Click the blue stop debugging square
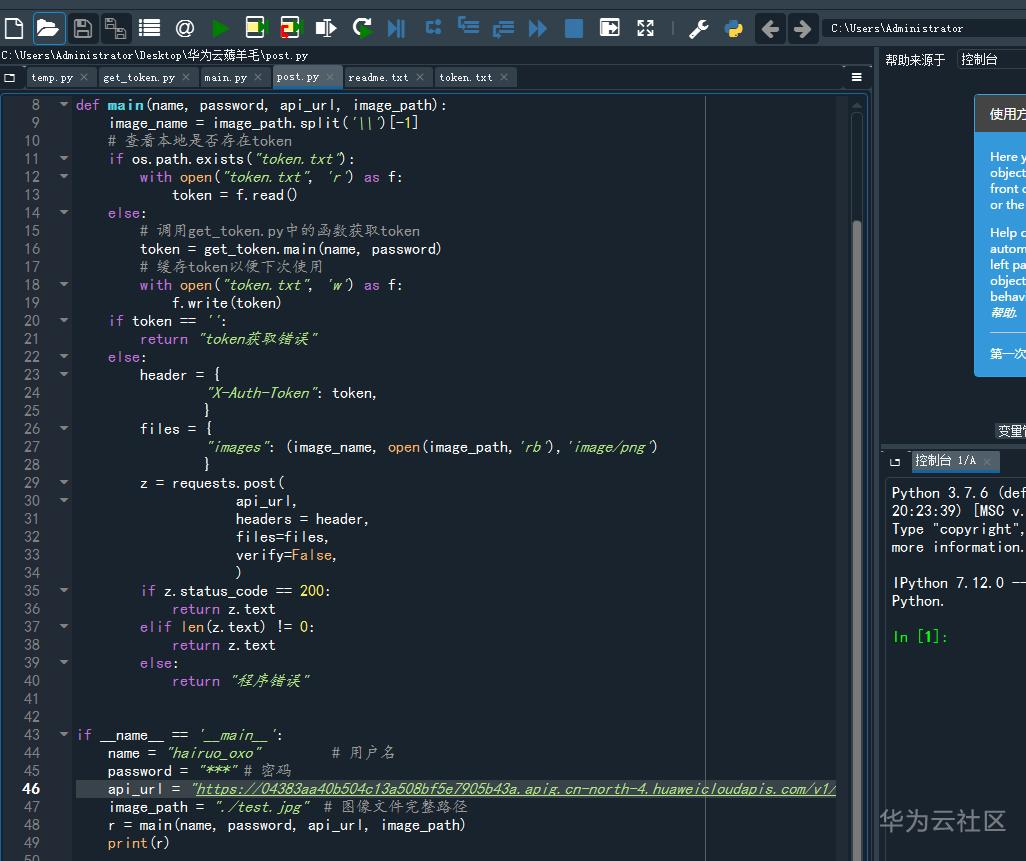The image size is (1026, 861). click(x=574, y=28)
